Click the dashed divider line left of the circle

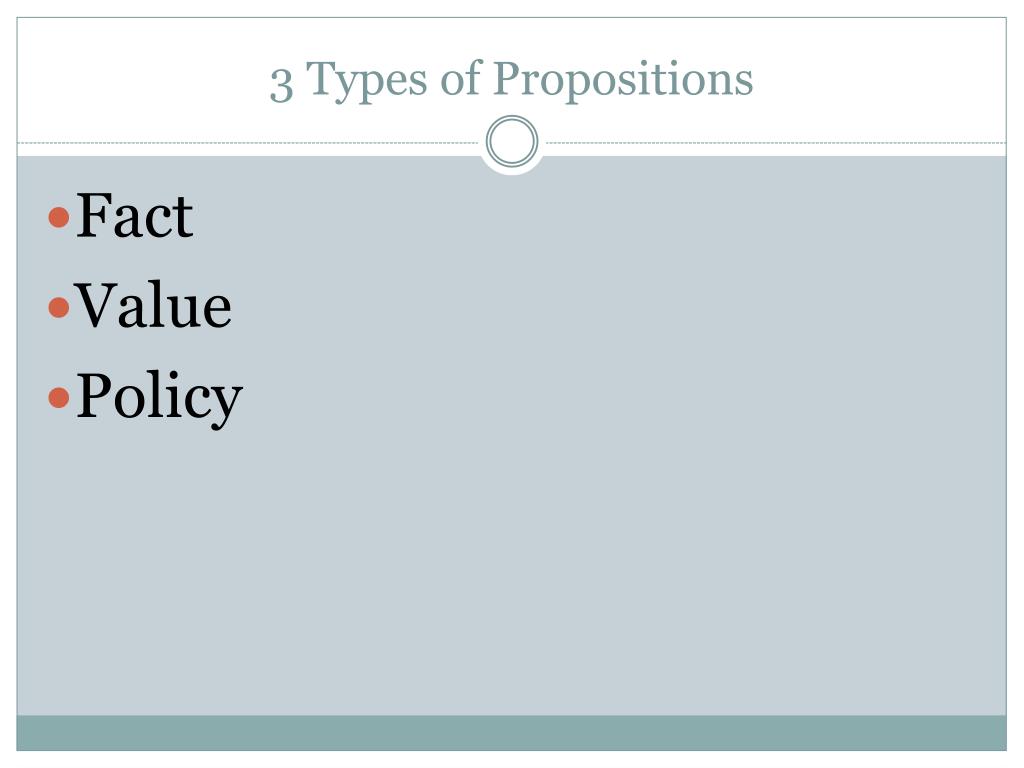point(248,142)
